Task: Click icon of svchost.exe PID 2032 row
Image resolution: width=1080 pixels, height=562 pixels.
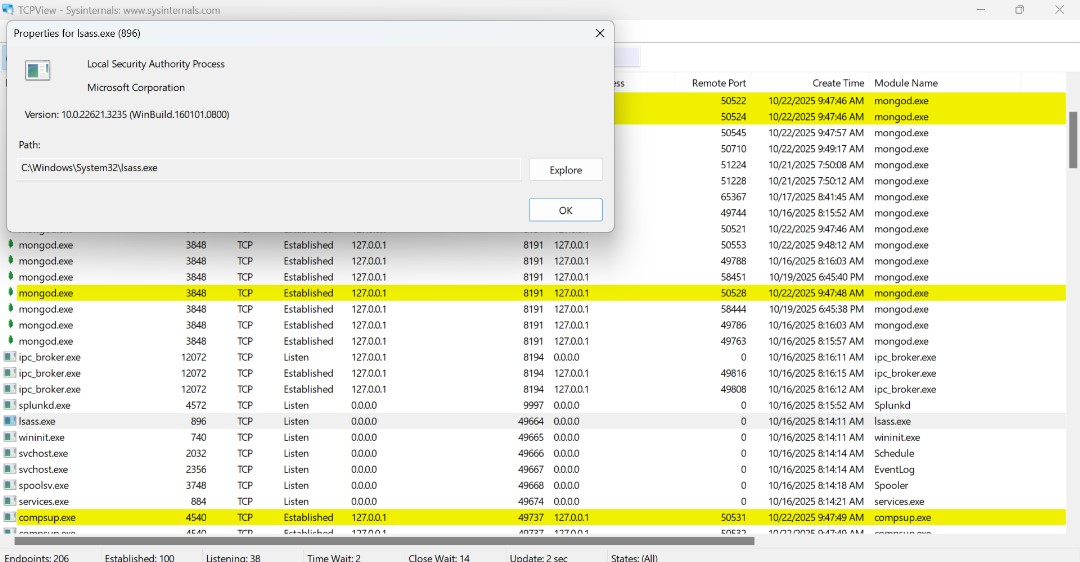Action: point(10,453)
